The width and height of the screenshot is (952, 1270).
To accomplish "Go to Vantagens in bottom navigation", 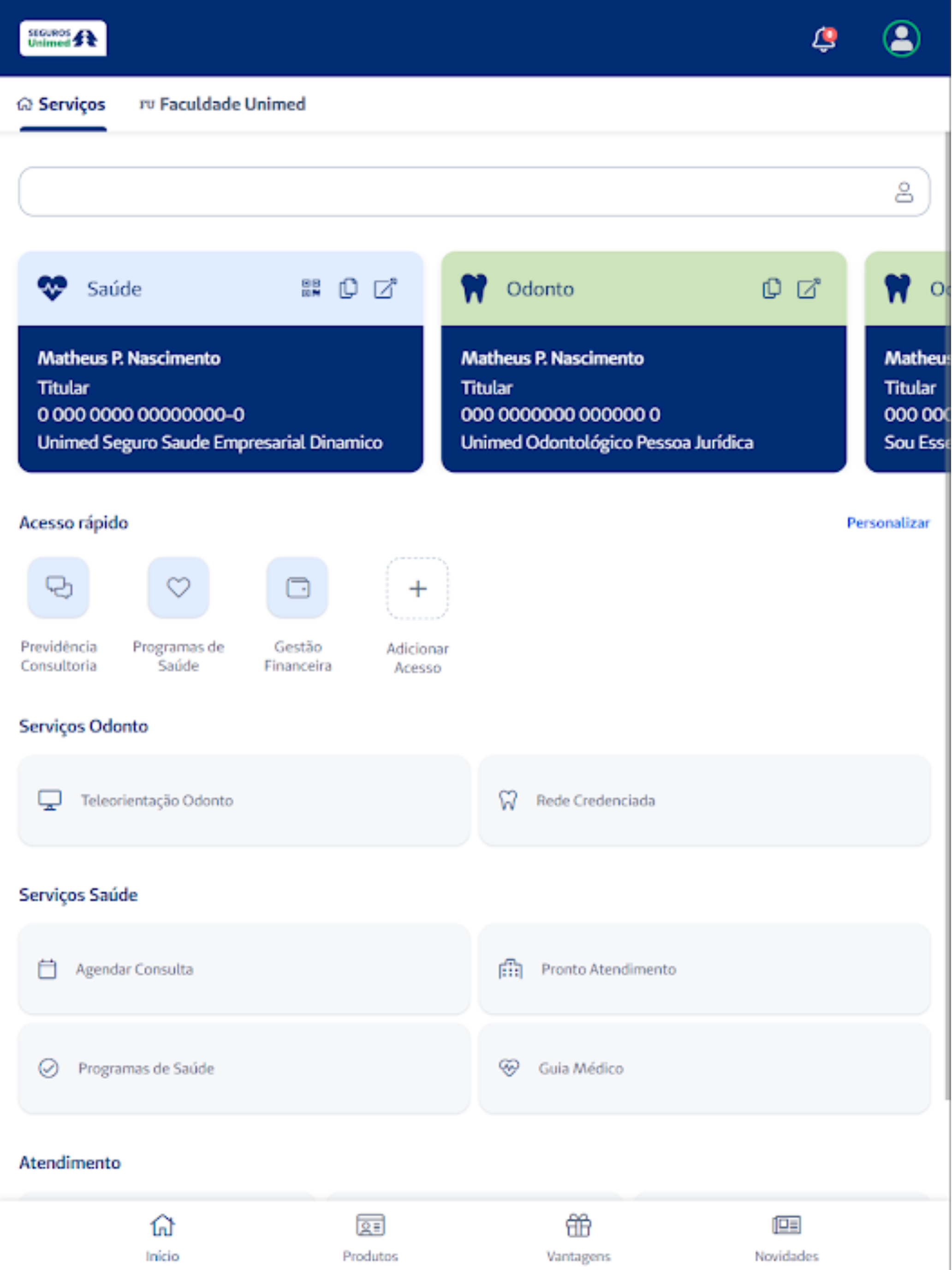I will tap(578, 1238).
